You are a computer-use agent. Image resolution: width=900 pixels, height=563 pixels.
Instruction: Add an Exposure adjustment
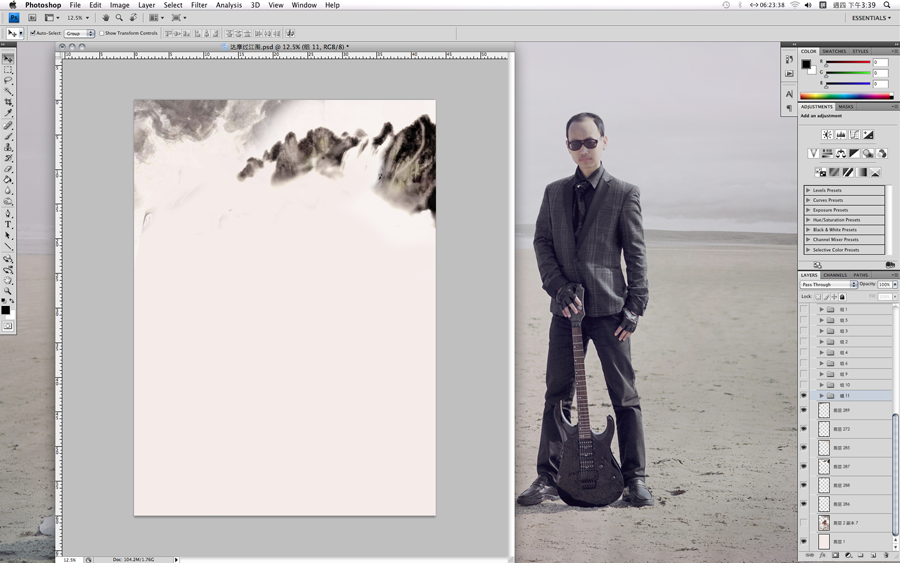click(x=868, y=134)
